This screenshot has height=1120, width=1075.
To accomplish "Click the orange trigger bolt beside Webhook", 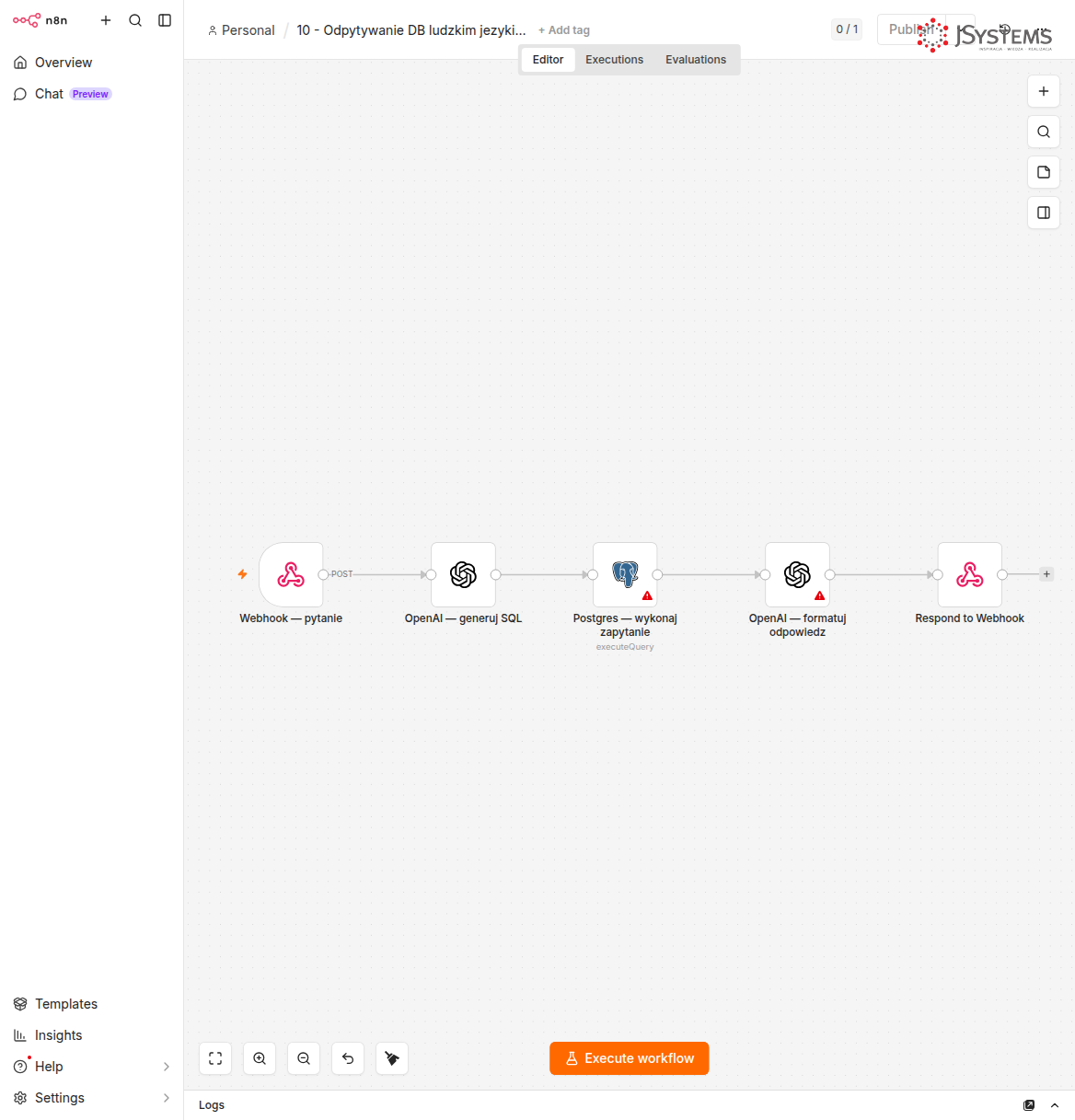I will [x=242, y=574].
